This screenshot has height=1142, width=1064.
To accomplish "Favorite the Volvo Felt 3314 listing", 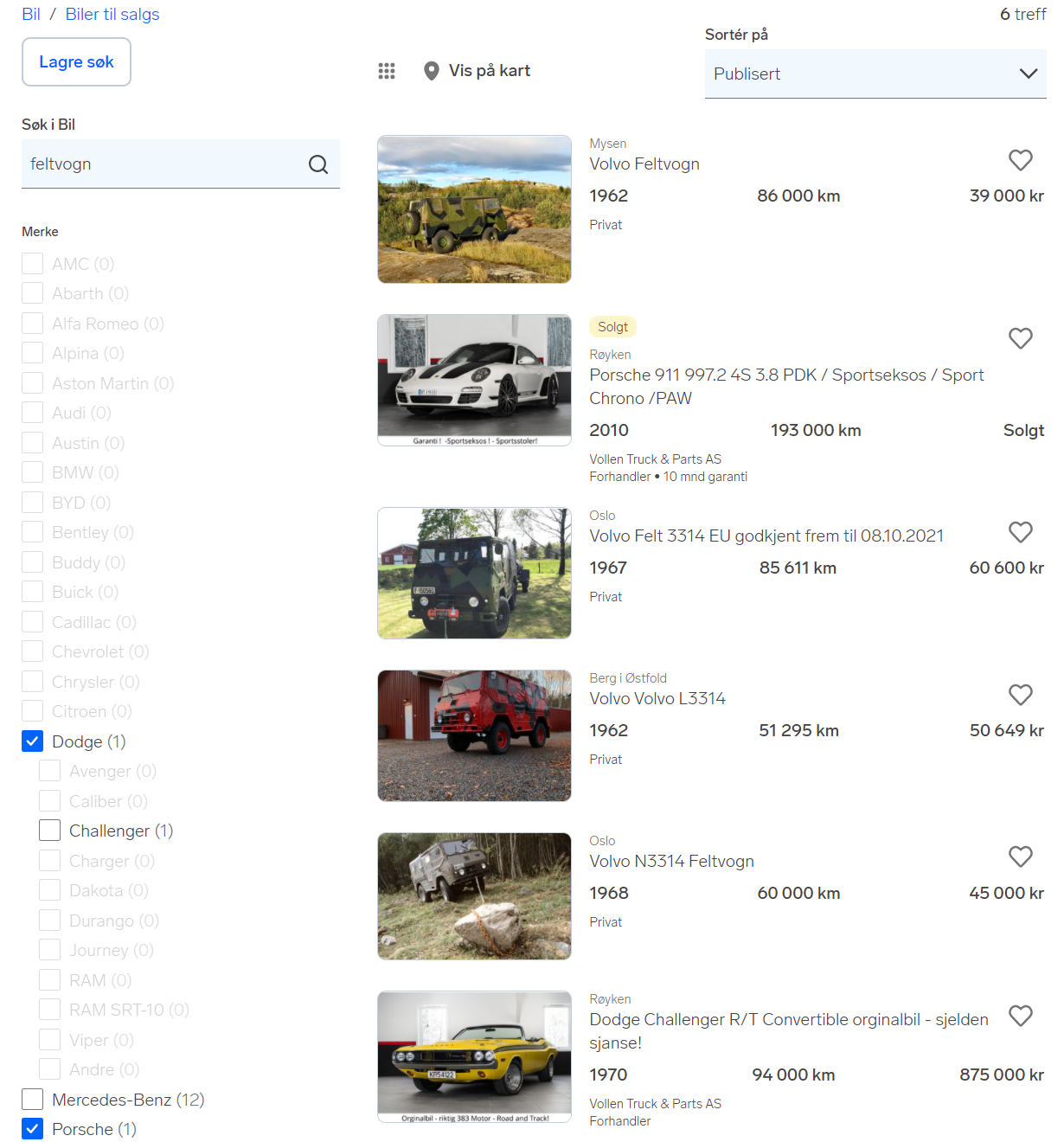I will (1021, 532).
